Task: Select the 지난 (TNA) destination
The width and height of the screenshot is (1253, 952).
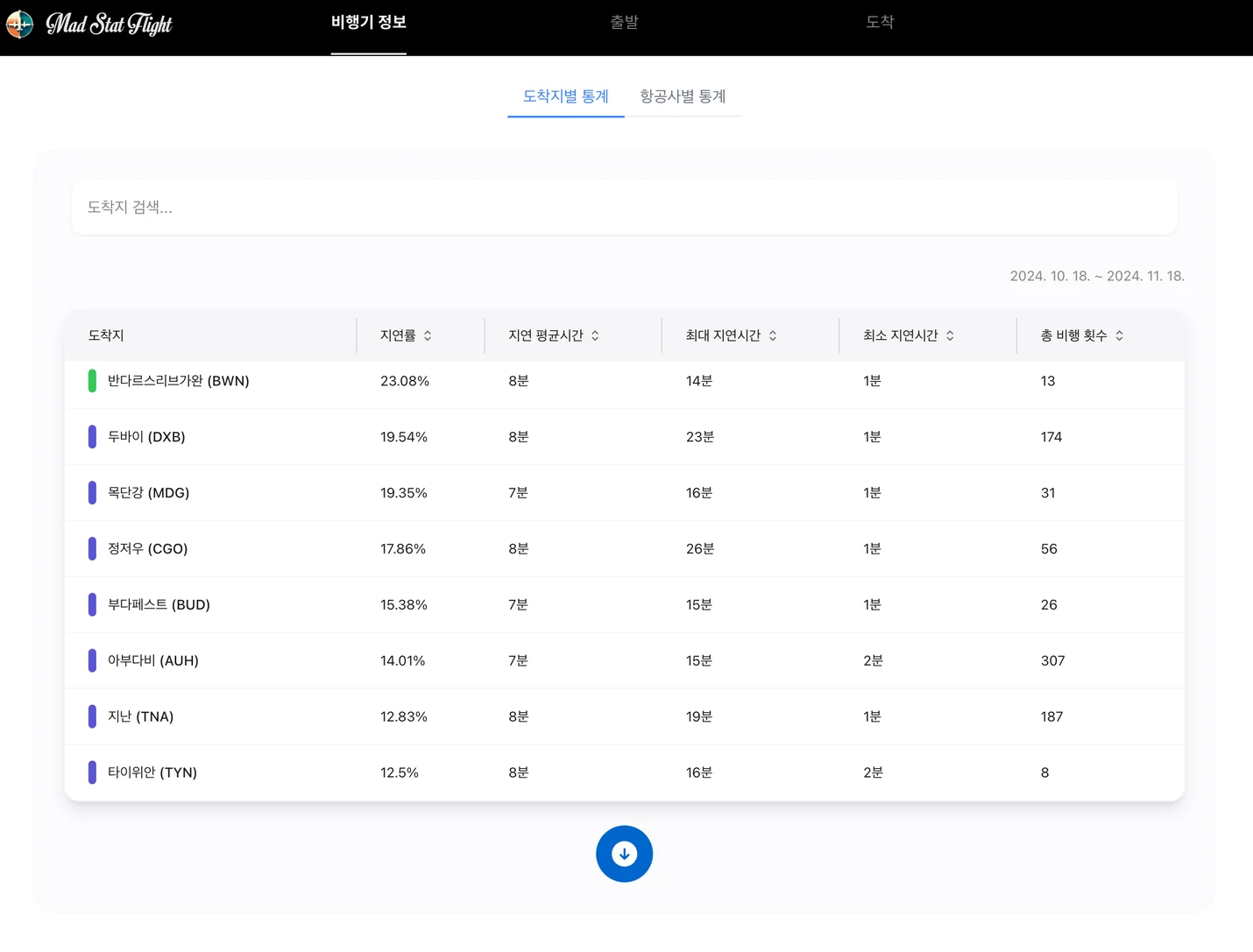Action: tap(140, 717)
